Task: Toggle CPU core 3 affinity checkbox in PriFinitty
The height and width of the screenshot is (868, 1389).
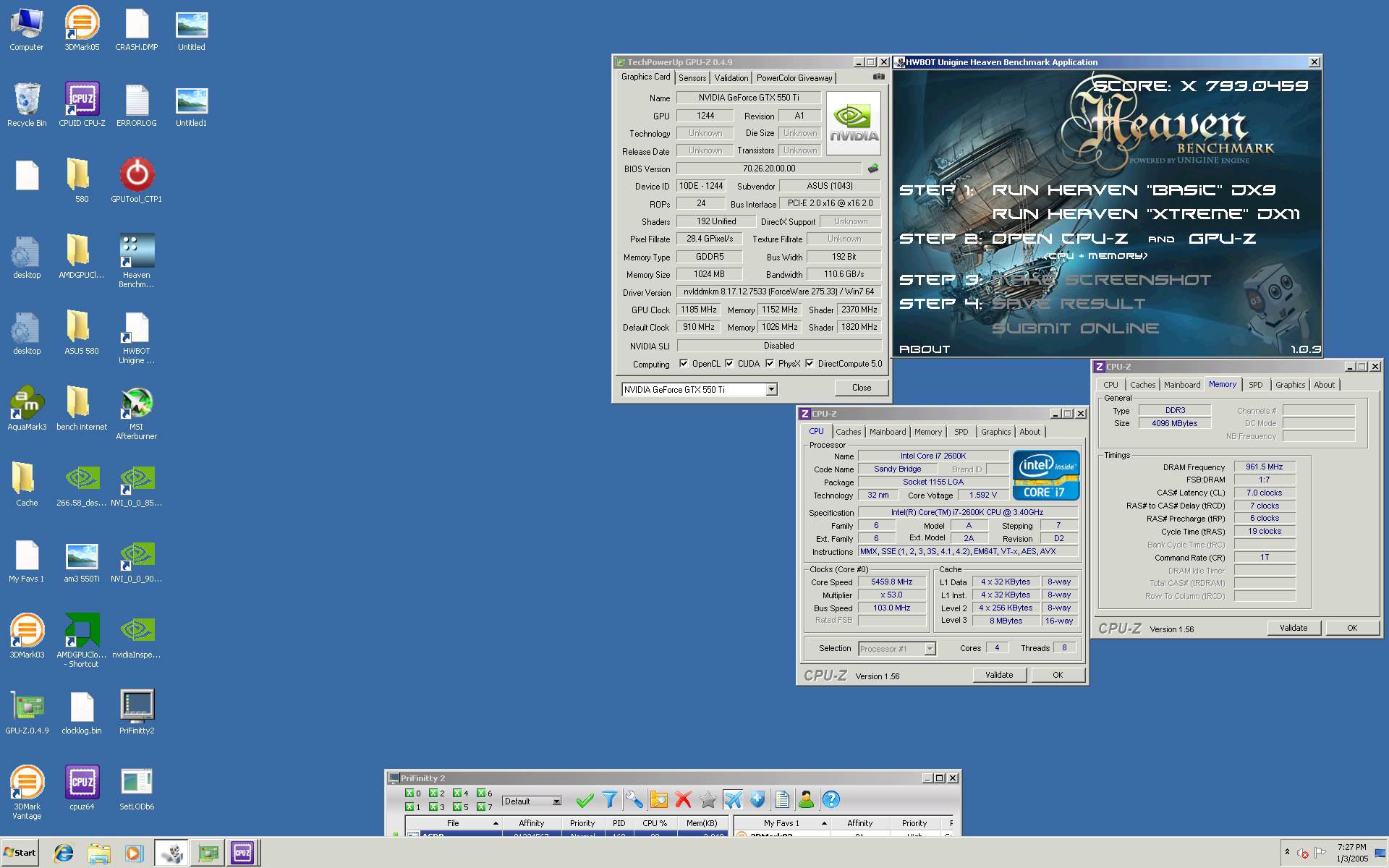Action: coord(433,807)
